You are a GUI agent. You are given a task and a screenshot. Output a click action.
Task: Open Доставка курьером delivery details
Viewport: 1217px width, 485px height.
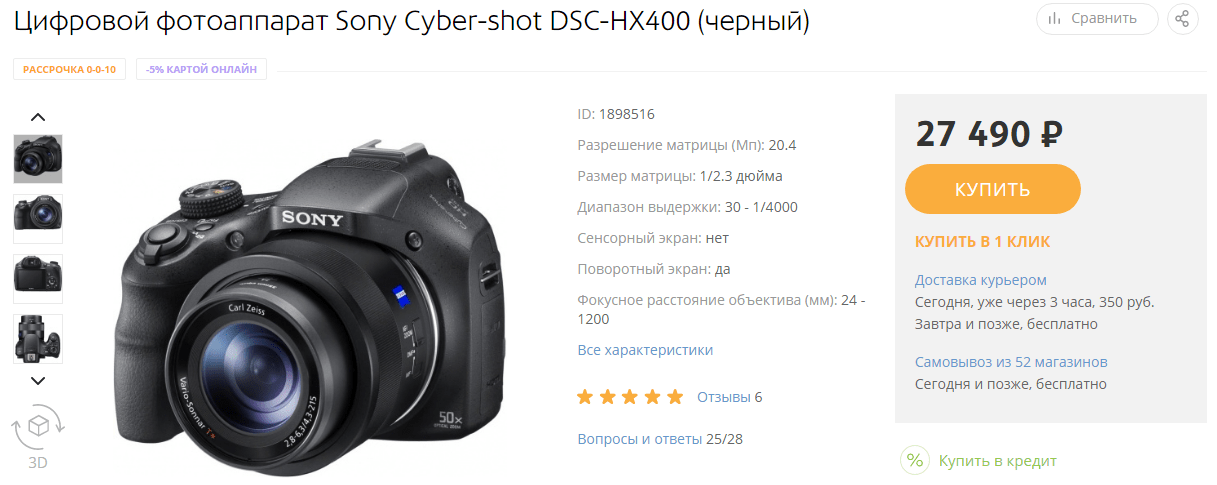tap(981, 280)
